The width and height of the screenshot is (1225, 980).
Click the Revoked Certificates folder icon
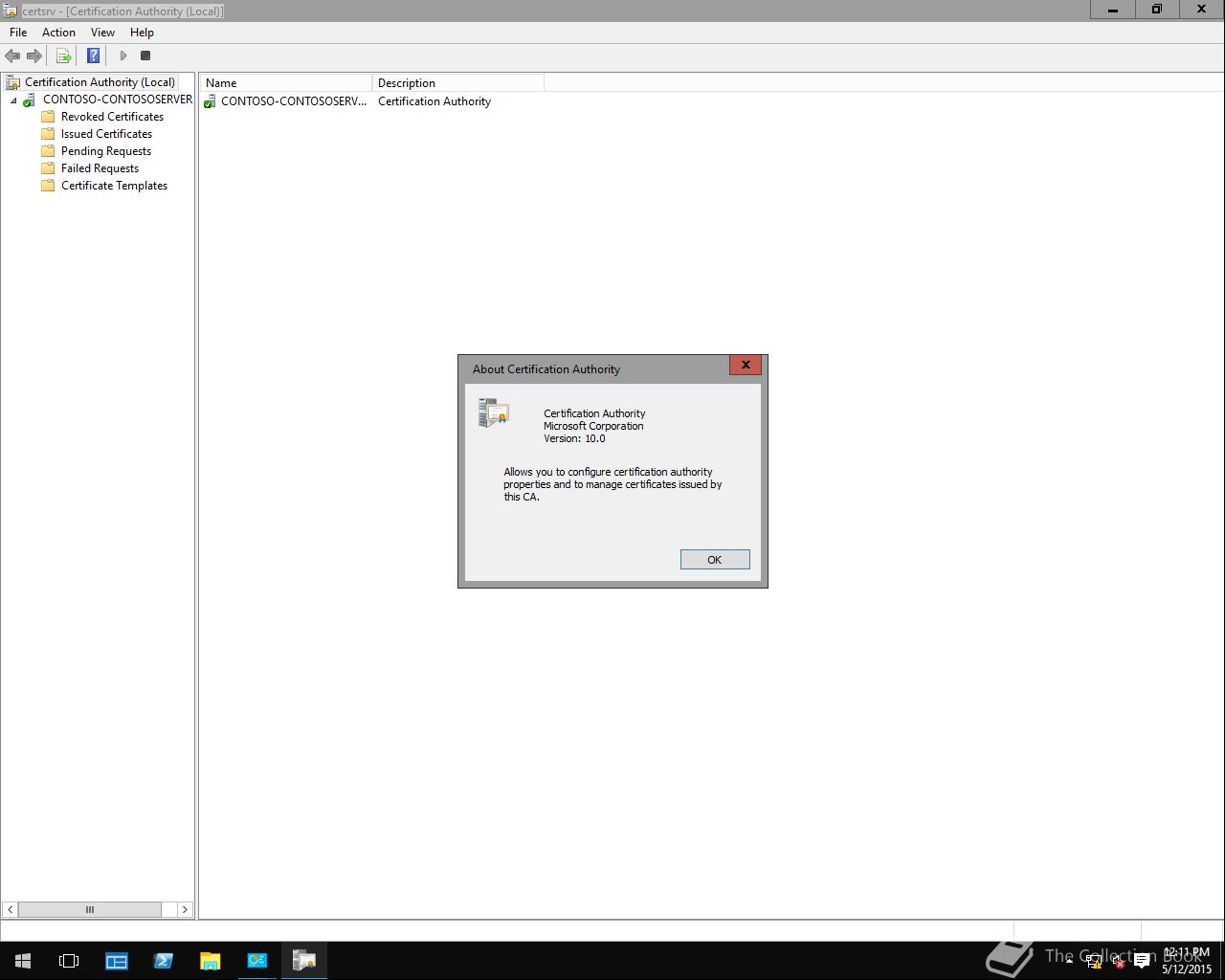[x=48, y=117]
